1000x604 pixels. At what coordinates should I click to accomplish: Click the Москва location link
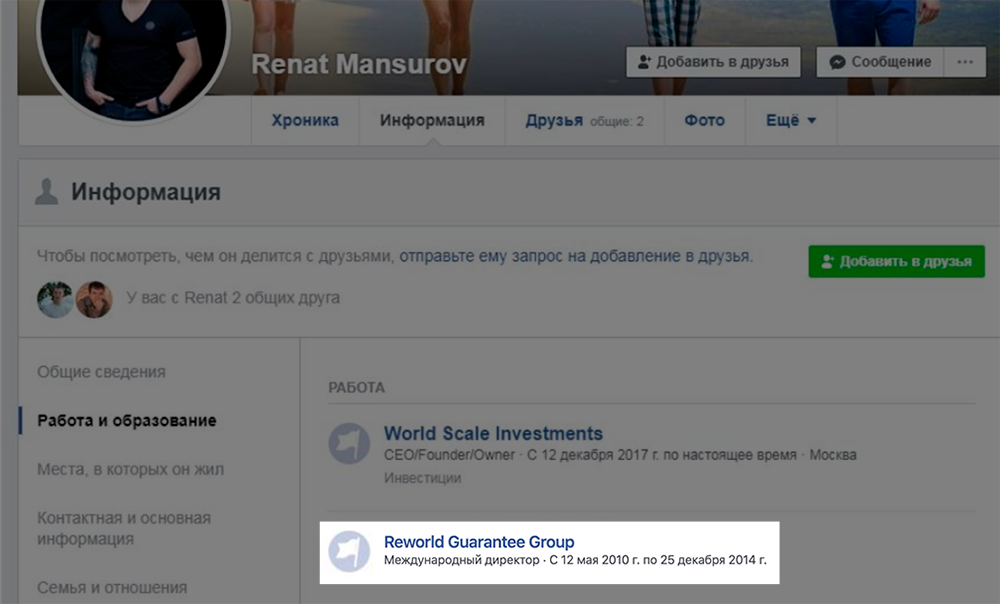tap(833, 455)
